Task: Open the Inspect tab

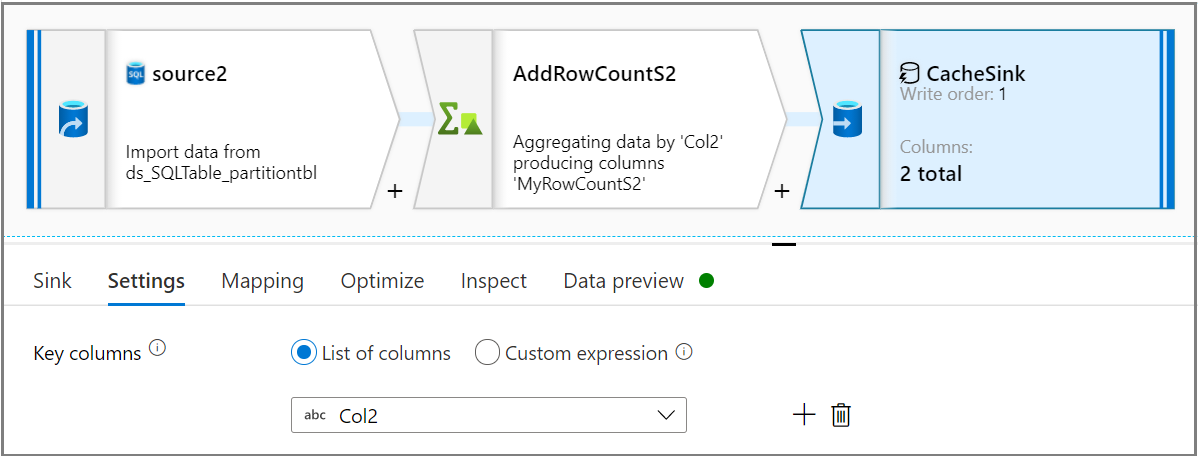Action: [x=493, y=281]
